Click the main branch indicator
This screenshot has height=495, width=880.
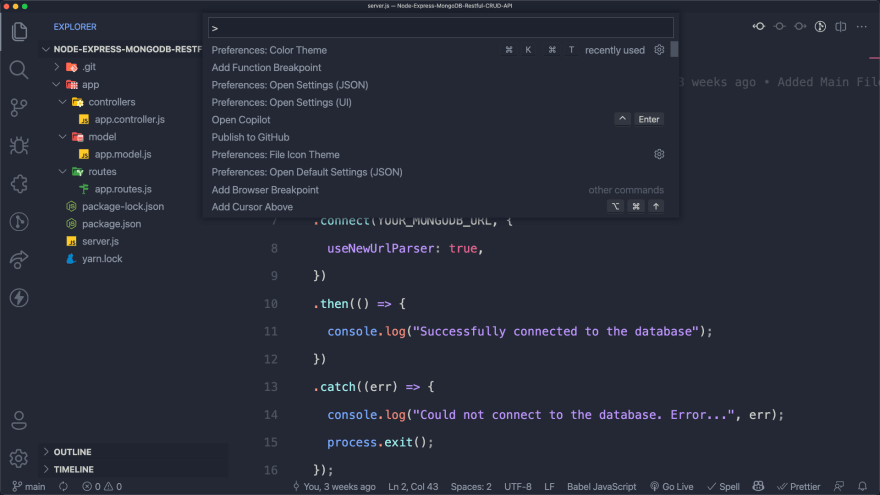point(29,486)
